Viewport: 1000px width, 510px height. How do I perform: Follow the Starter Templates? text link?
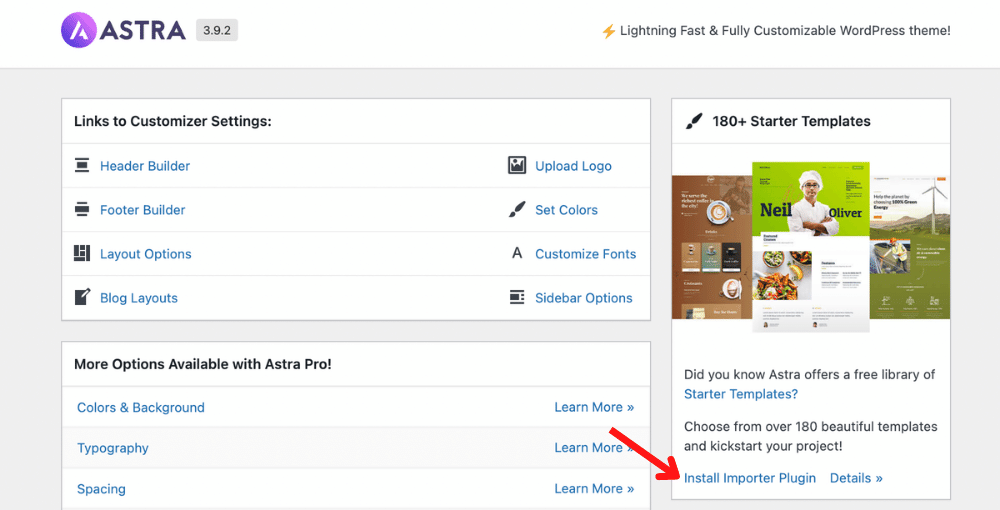pos(741,394)
